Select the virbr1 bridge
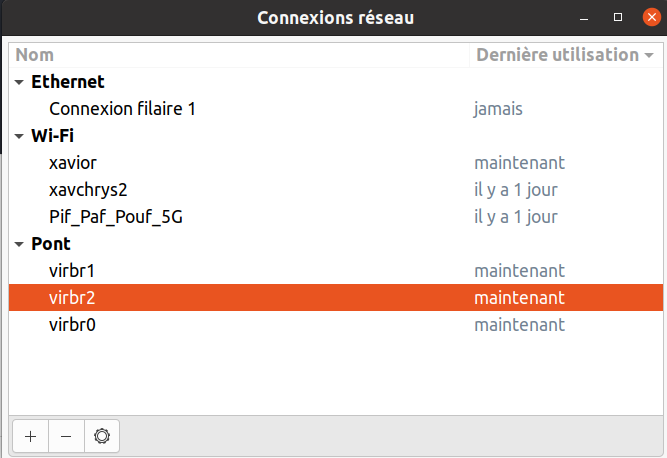This screenshot has height=458, width=667. tap(336, 271)
